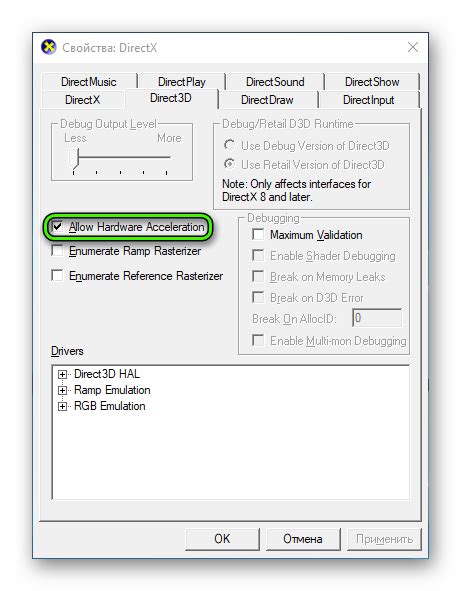This screenshot has height=591, width=461.
Task: Click the Debug Output Level slider thumb
Action: pyautogui.click(x=74, y=158)
